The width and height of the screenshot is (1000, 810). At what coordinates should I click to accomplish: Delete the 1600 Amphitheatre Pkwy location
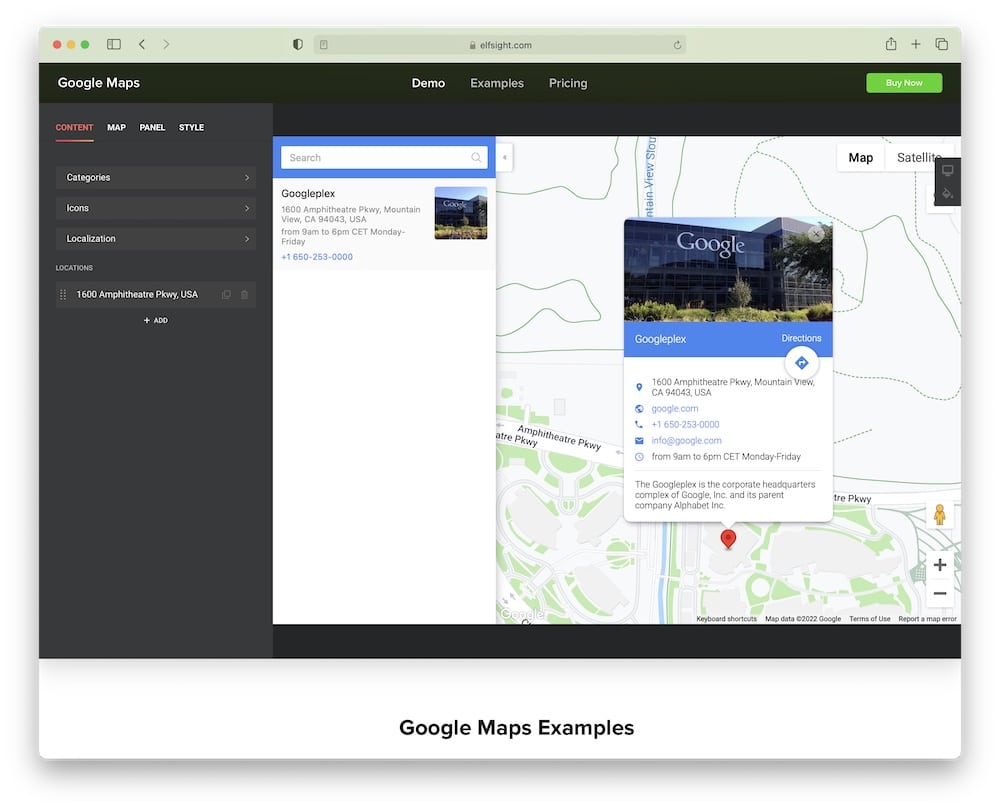[x=244, y=295]
